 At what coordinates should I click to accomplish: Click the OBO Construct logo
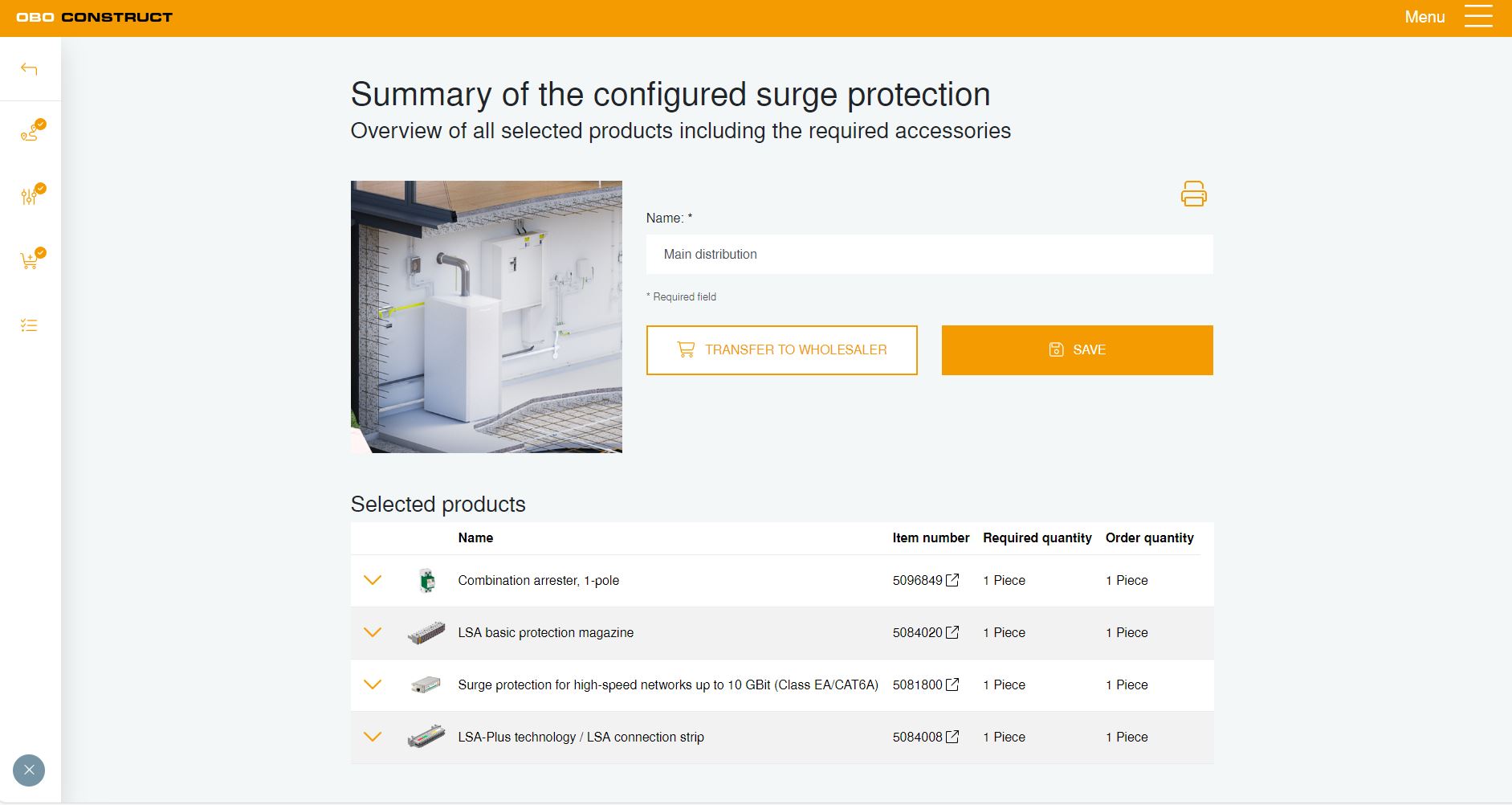click(x=95, y=17)
